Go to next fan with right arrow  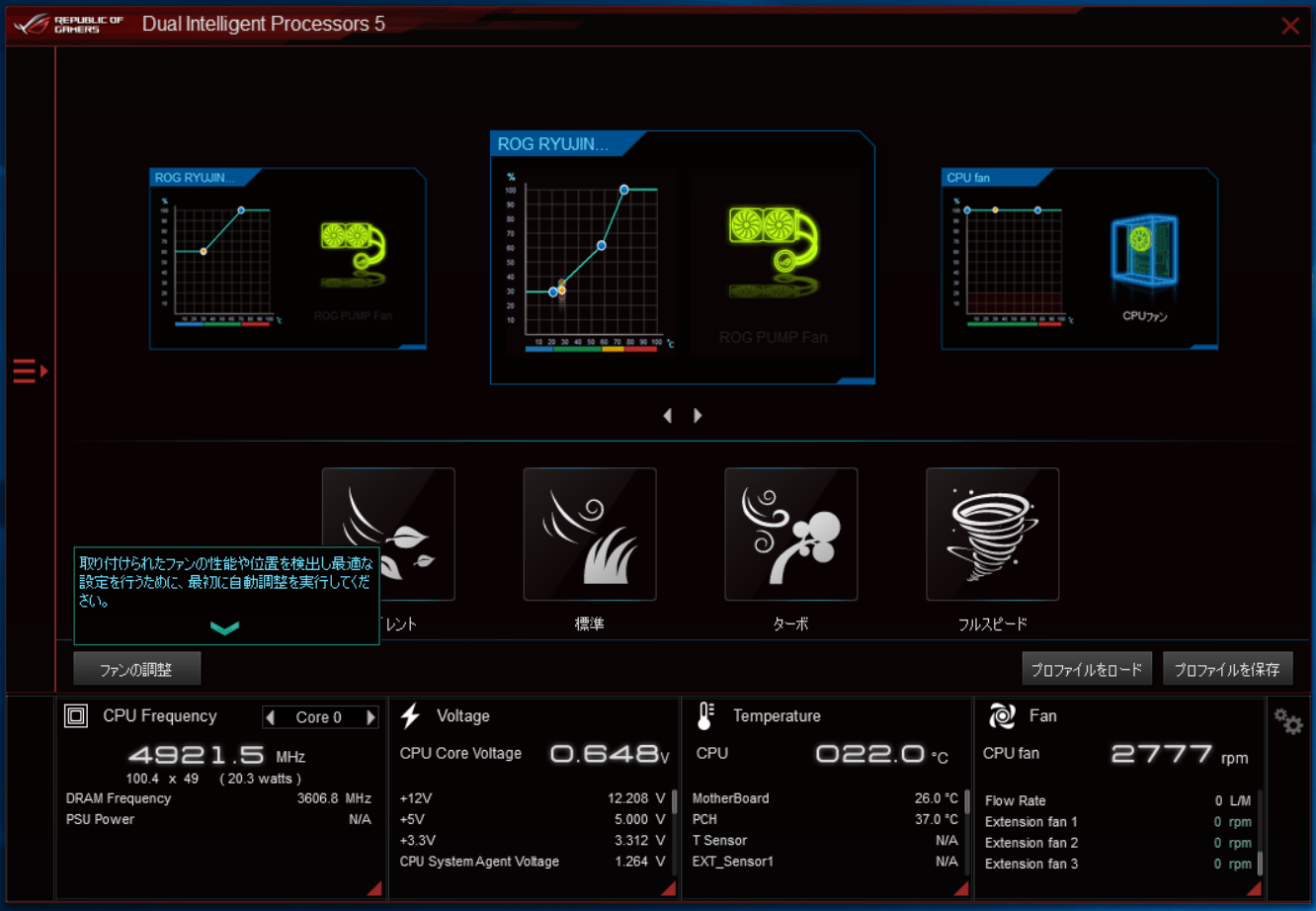tap(698, 416)
